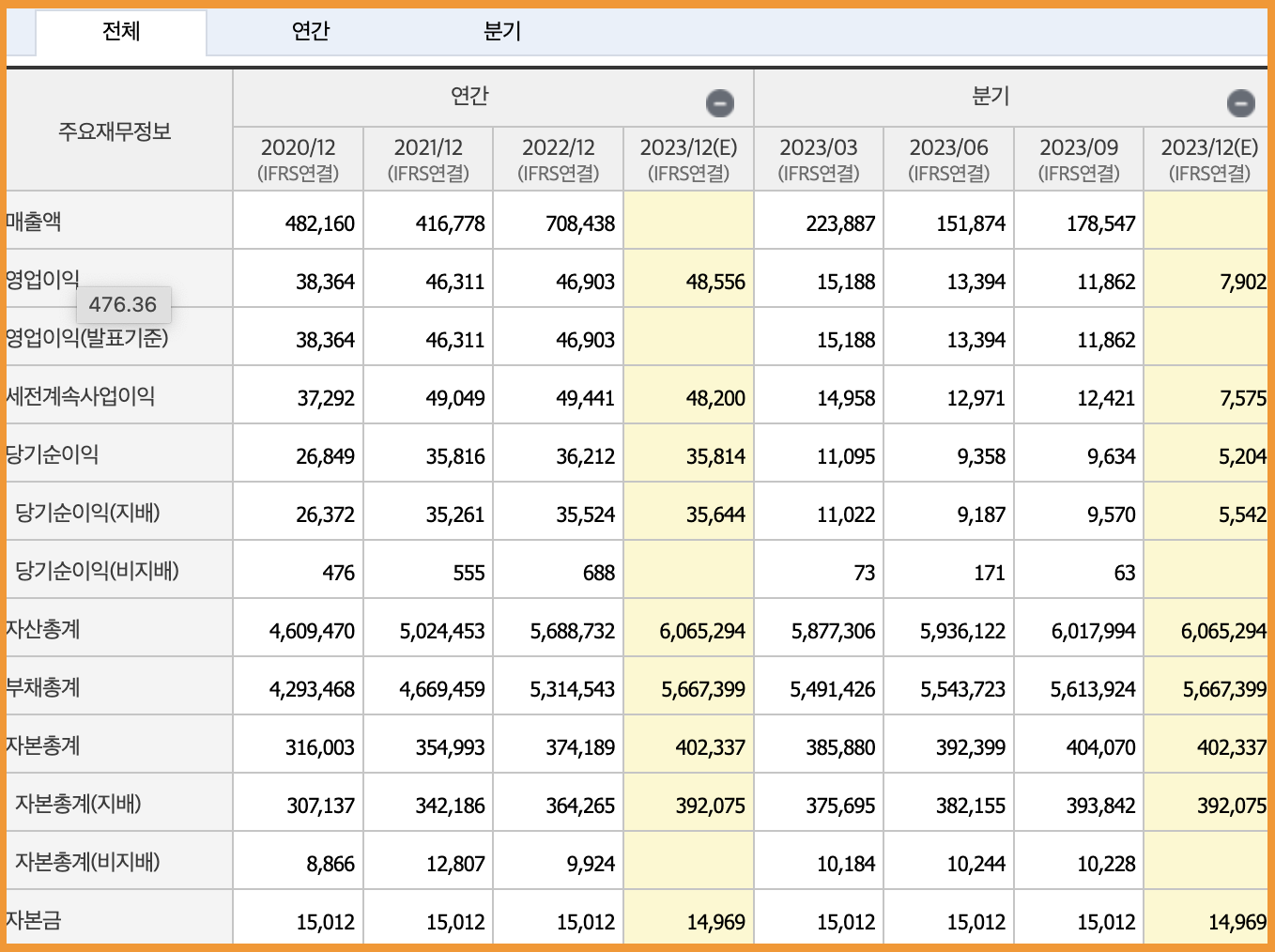Viewport: 1275px width, 952px height.
Task: Select the 2023/03 quarterly column header
Action: 819,159
